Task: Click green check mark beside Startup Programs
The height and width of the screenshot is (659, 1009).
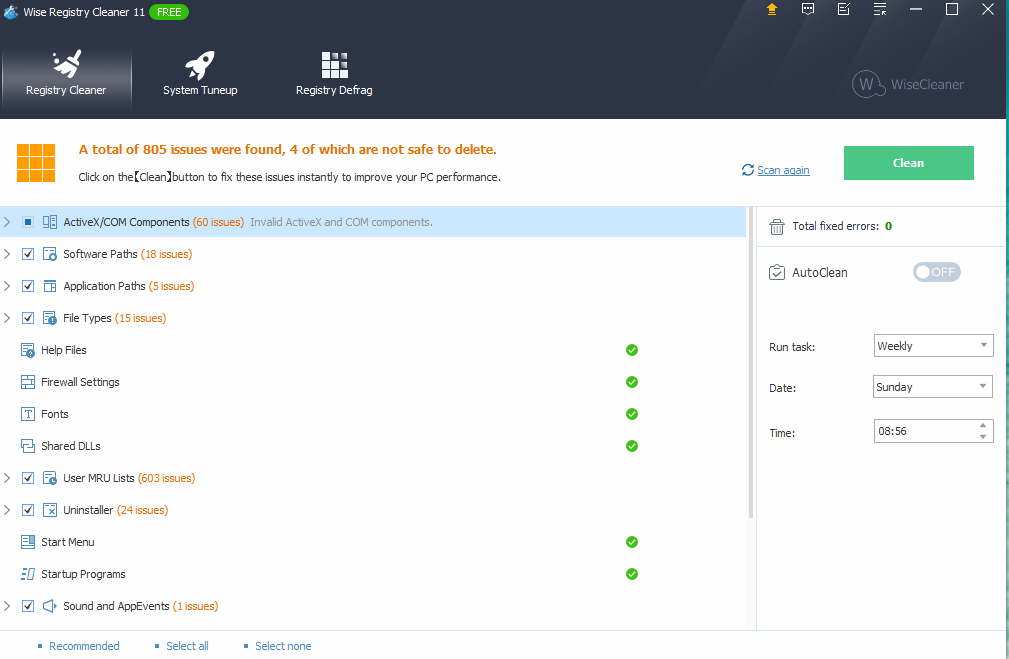Action: (x=632, y=574)
